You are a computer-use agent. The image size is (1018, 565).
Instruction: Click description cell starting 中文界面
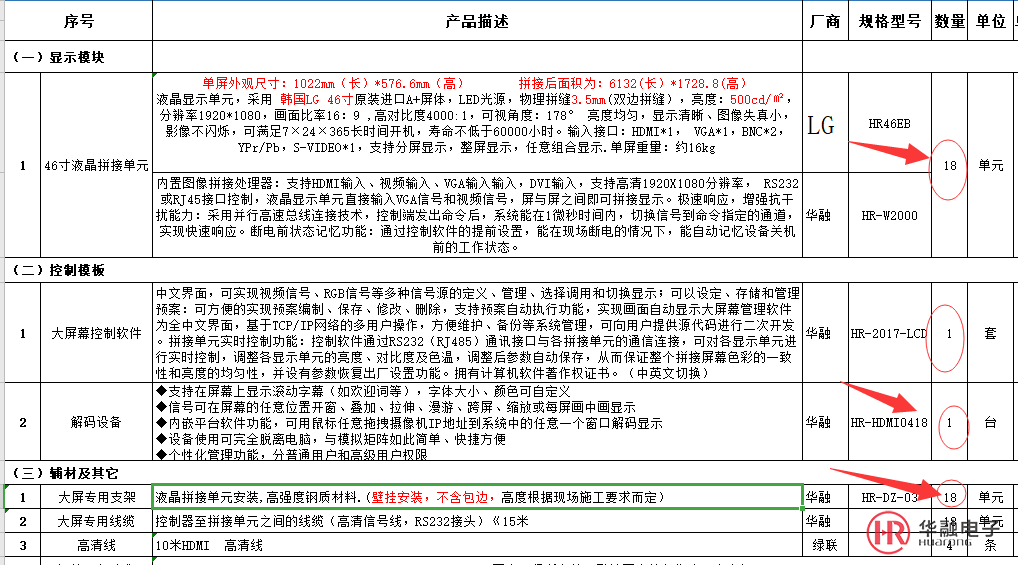click(477, 333)
